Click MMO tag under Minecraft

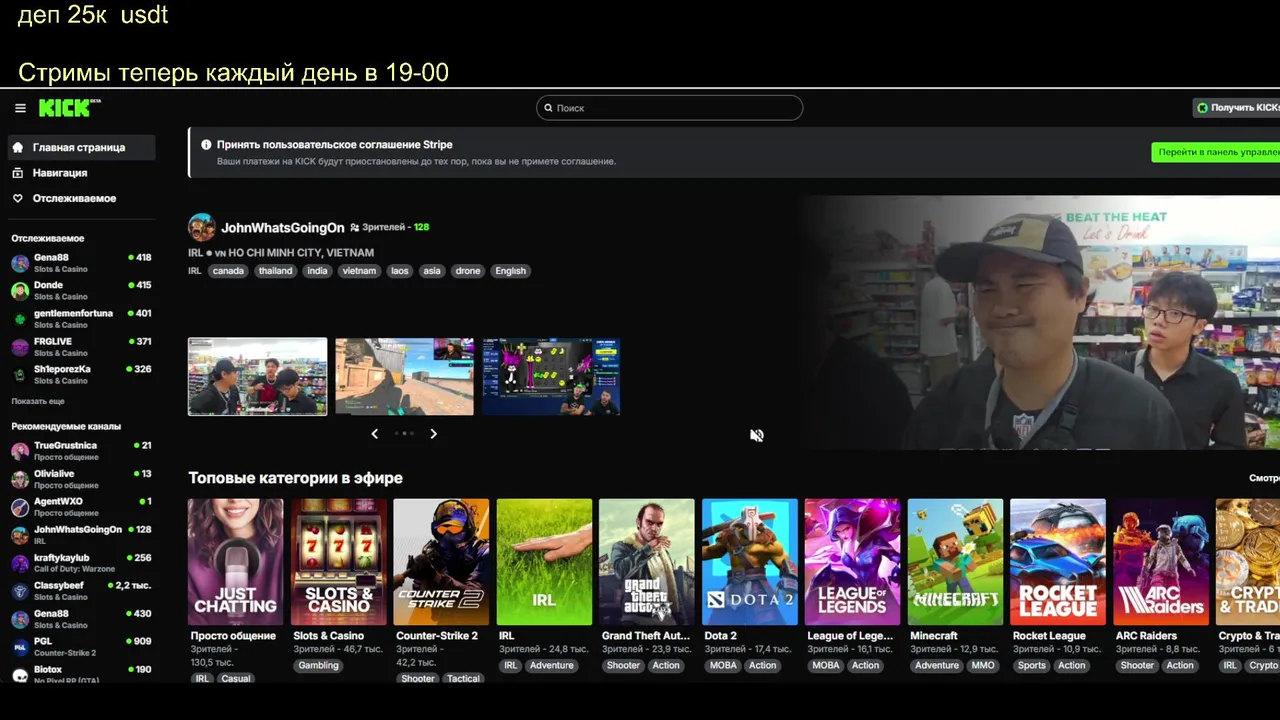[x=982, y=665]
